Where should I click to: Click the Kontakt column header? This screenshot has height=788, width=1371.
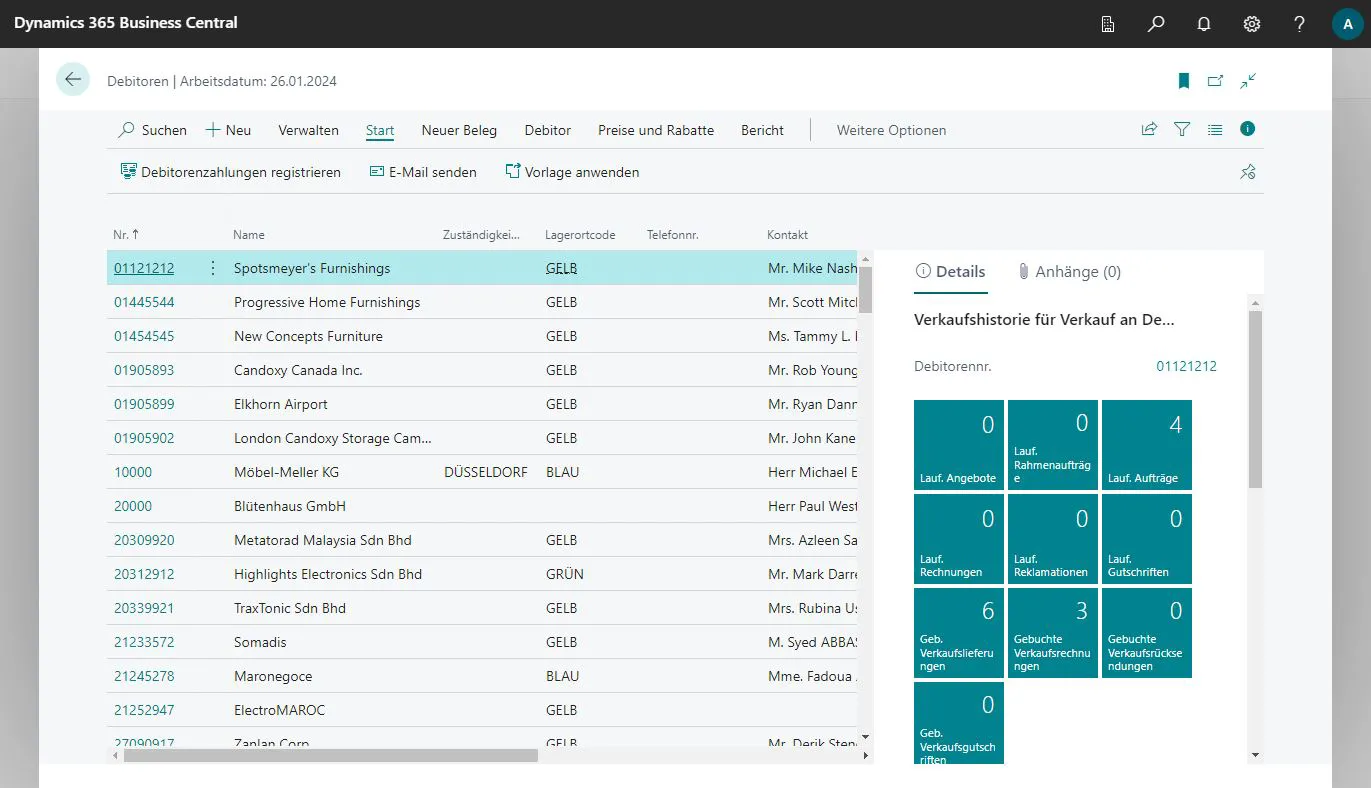coord(788,235)
